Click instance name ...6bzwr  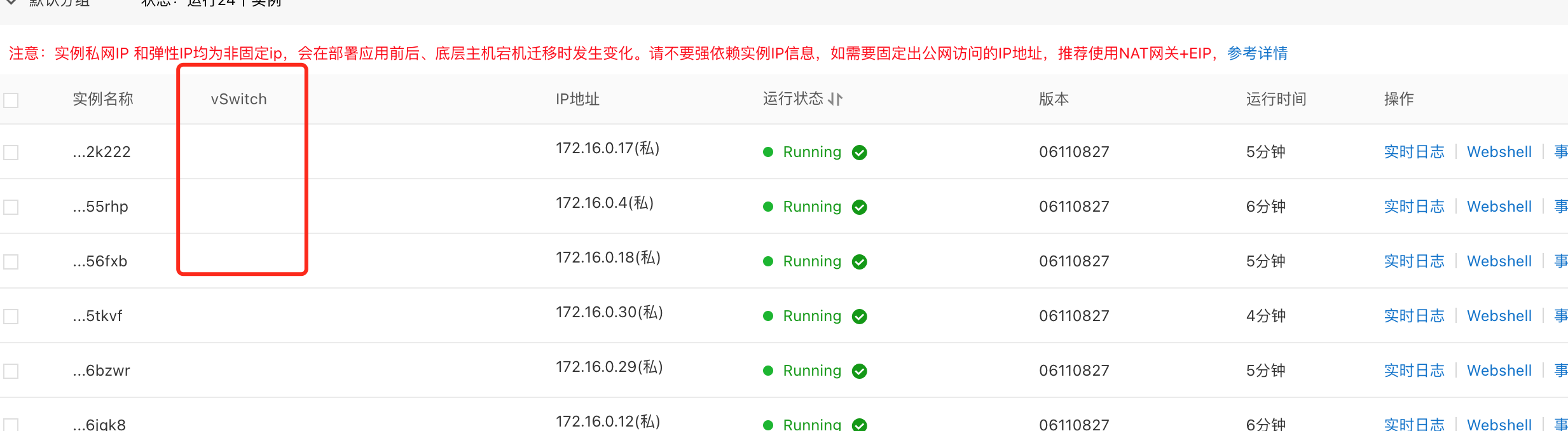click(x=101, y=371)
